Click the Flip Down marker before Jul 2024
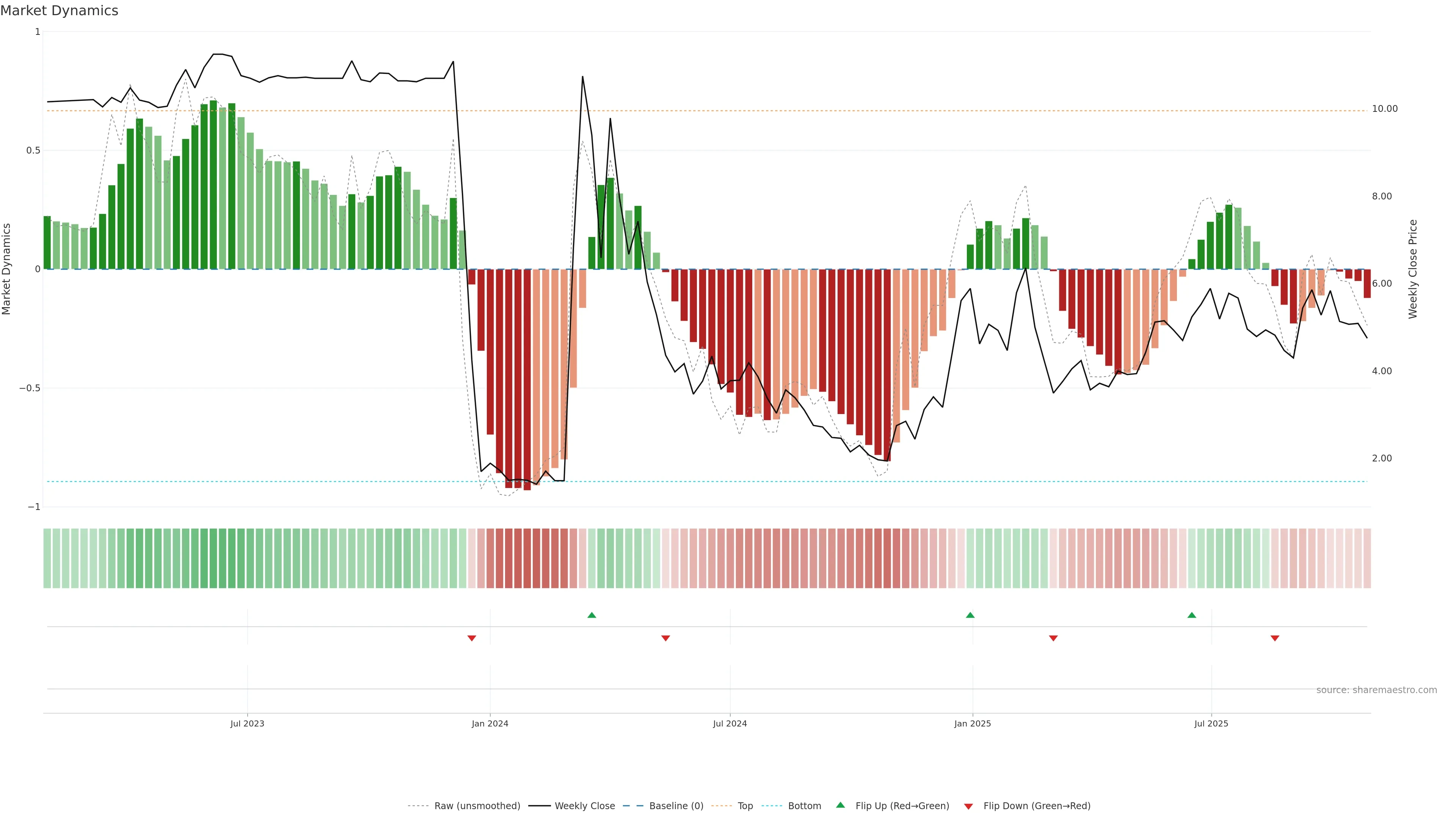 click(x=665, y=638)
